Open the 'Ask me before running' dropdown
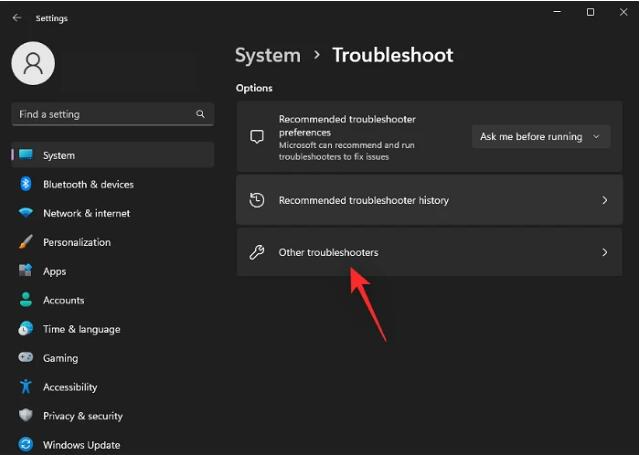Image resolution: width=640 pixels, height=455 pixels. click(x=541, y=137)
